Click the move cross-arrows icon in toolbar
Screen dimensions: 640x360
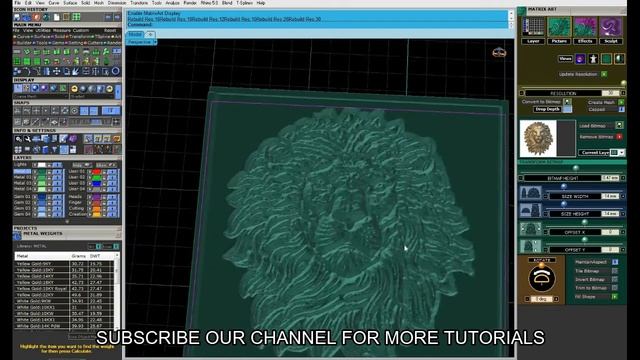click(56, 71)
